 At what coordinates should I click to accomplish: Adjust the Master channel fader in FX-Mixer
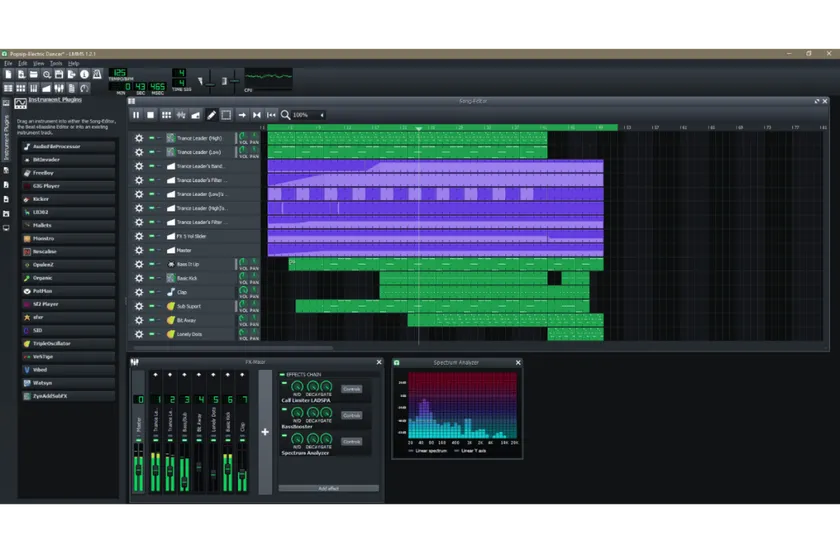[139, 471]
